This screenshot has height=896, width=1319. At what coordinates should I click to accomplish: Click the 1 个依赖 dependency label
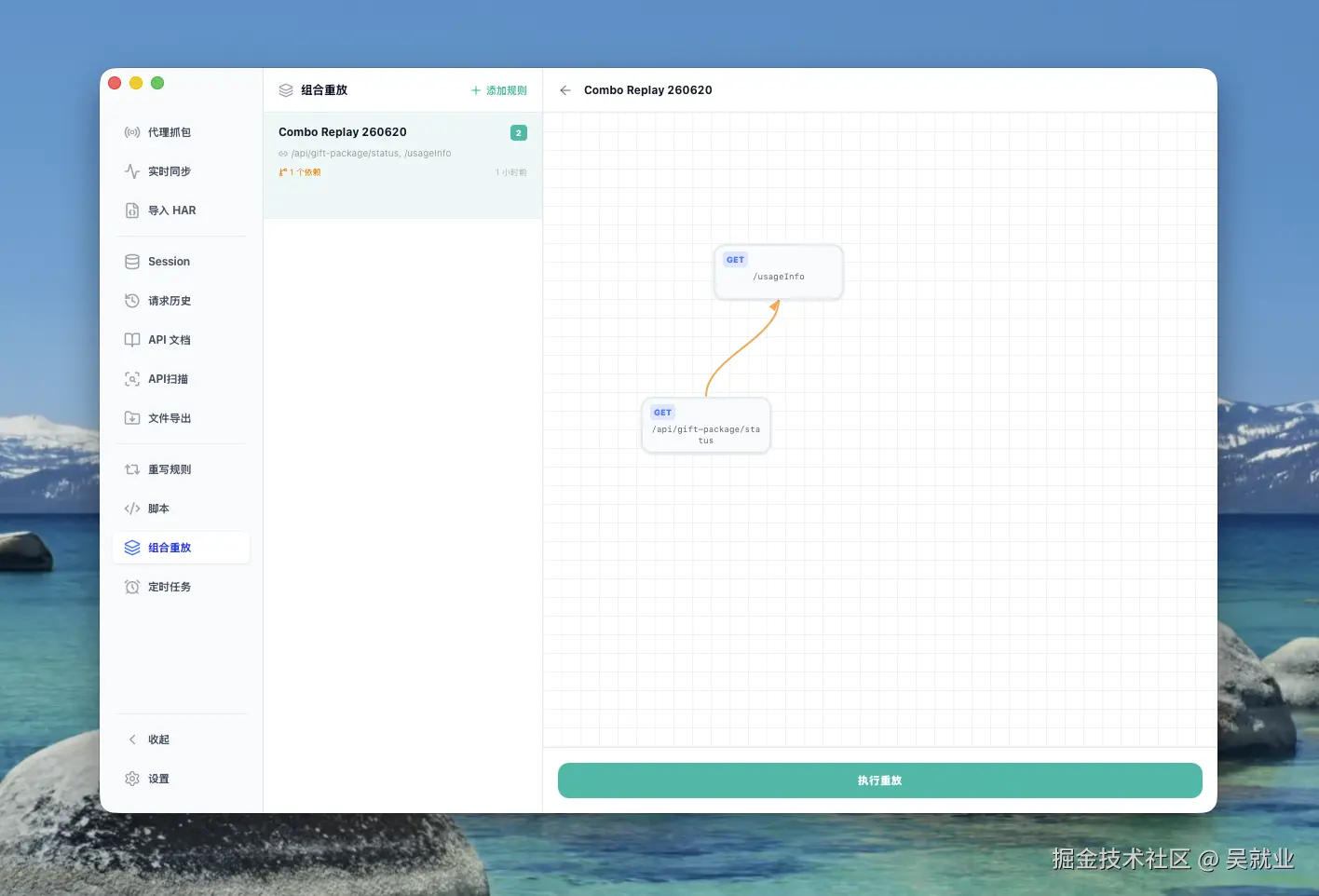coord(300,172)
